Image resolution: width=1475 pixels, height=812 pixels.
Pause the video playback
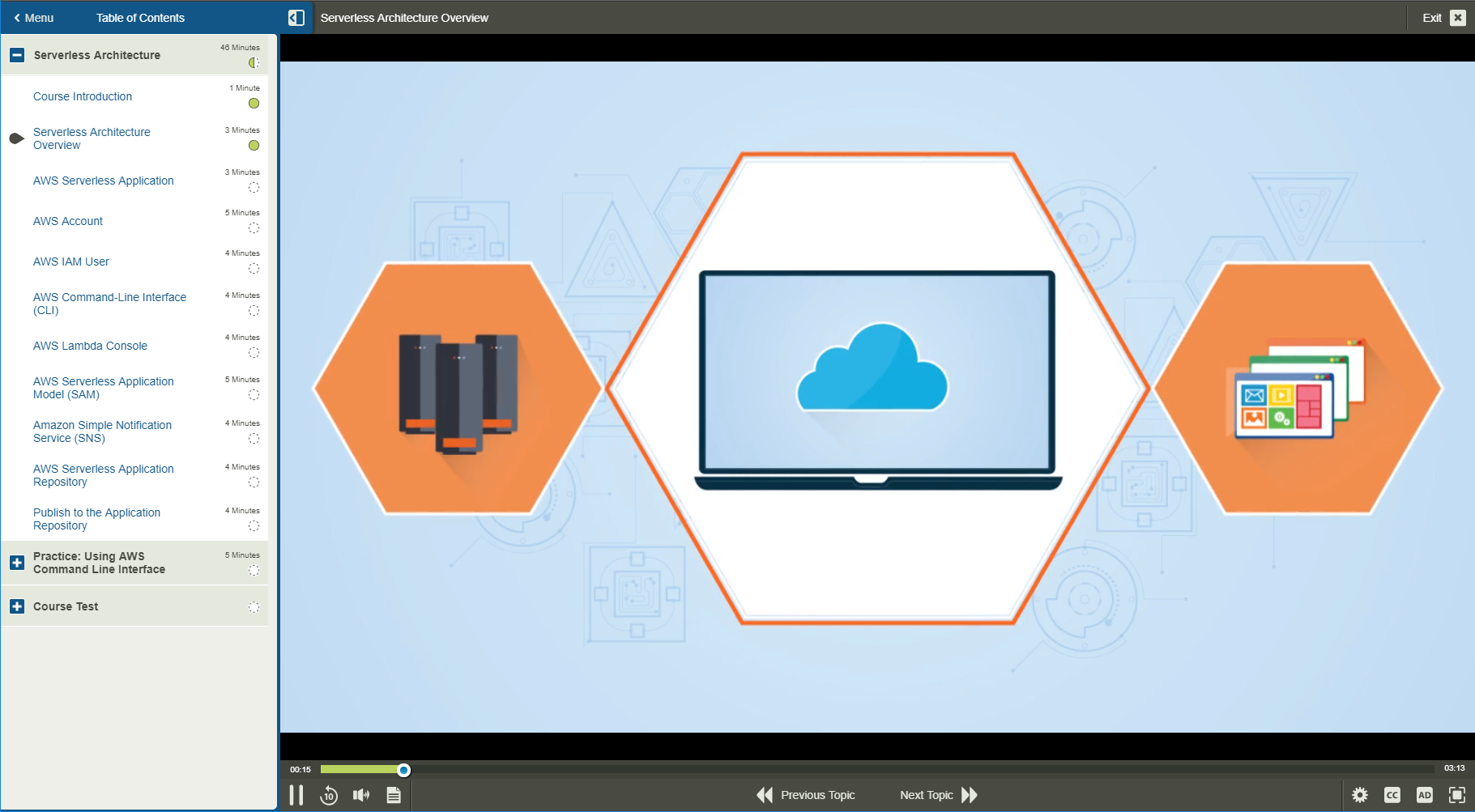[296, 794]
